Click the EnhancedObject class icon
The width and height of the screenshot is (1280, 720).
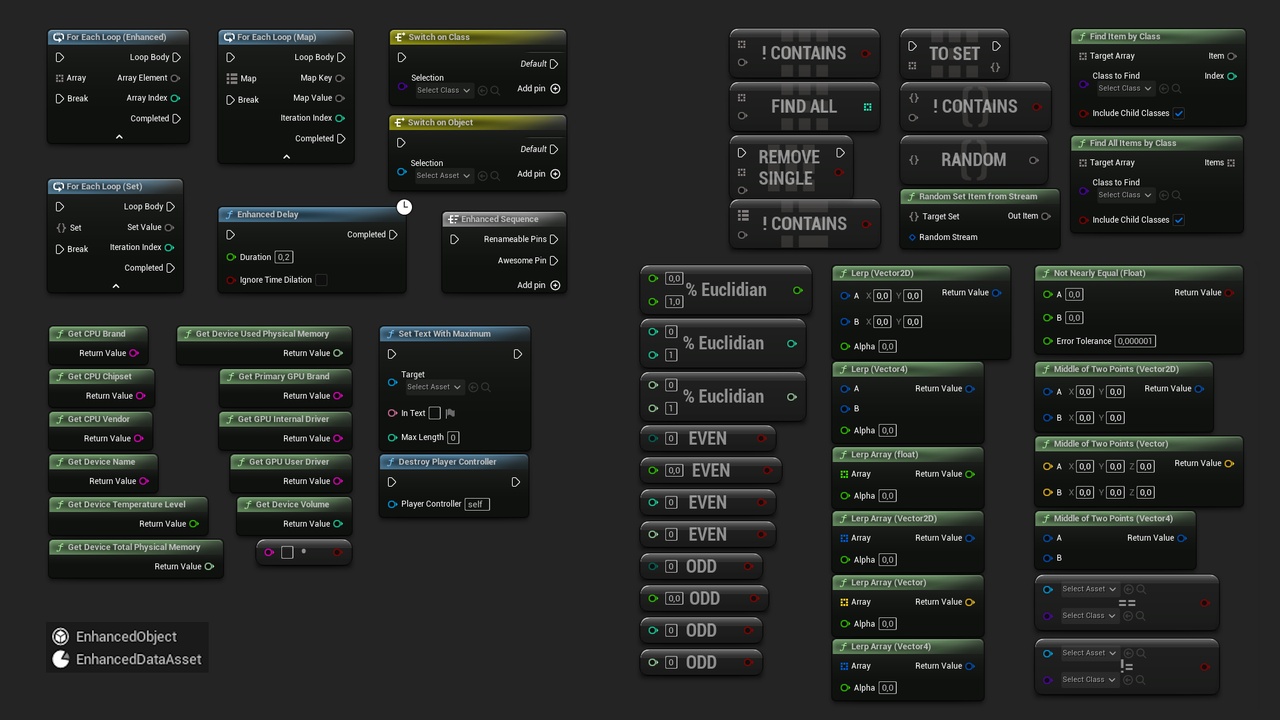tap(61, 637)
